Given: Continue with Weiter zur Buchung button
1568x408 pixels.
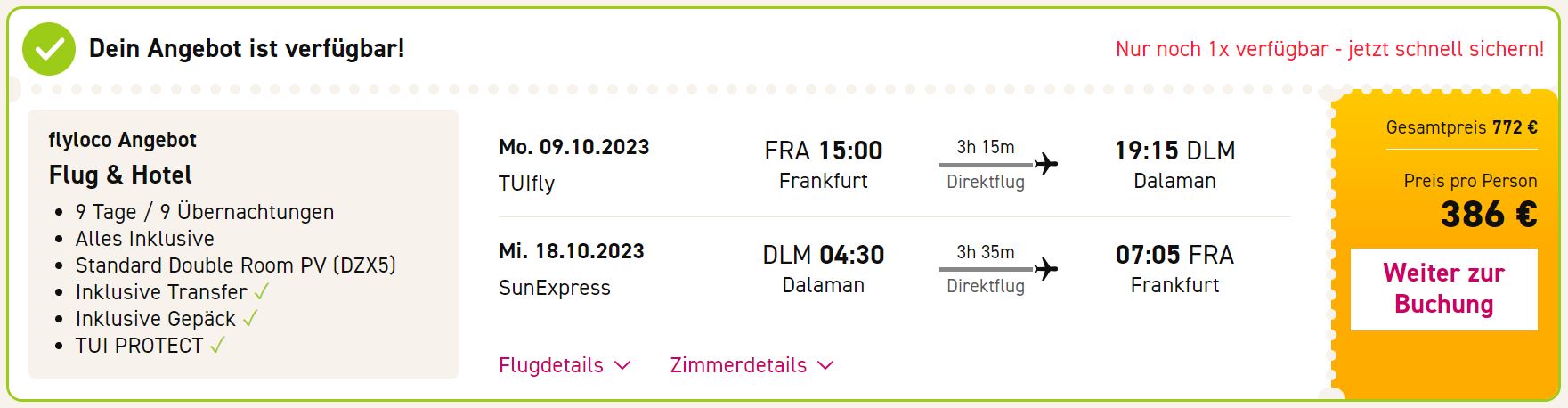Looking at the screenshot, I should pyautogui.click(x=1443, y=289).
